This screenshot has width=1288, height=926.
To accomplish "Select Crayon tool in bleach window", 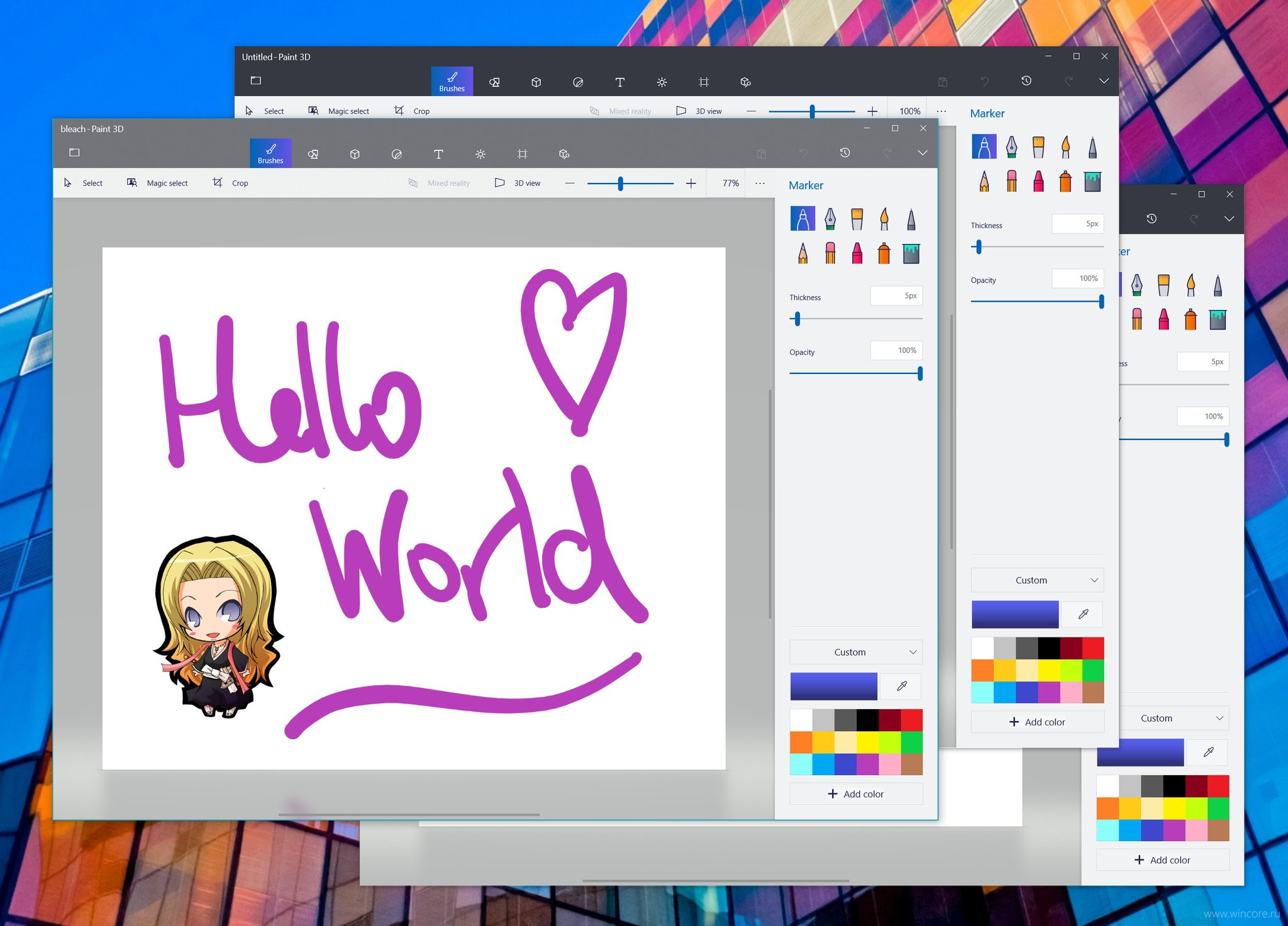I will click(x=857, y=253).
